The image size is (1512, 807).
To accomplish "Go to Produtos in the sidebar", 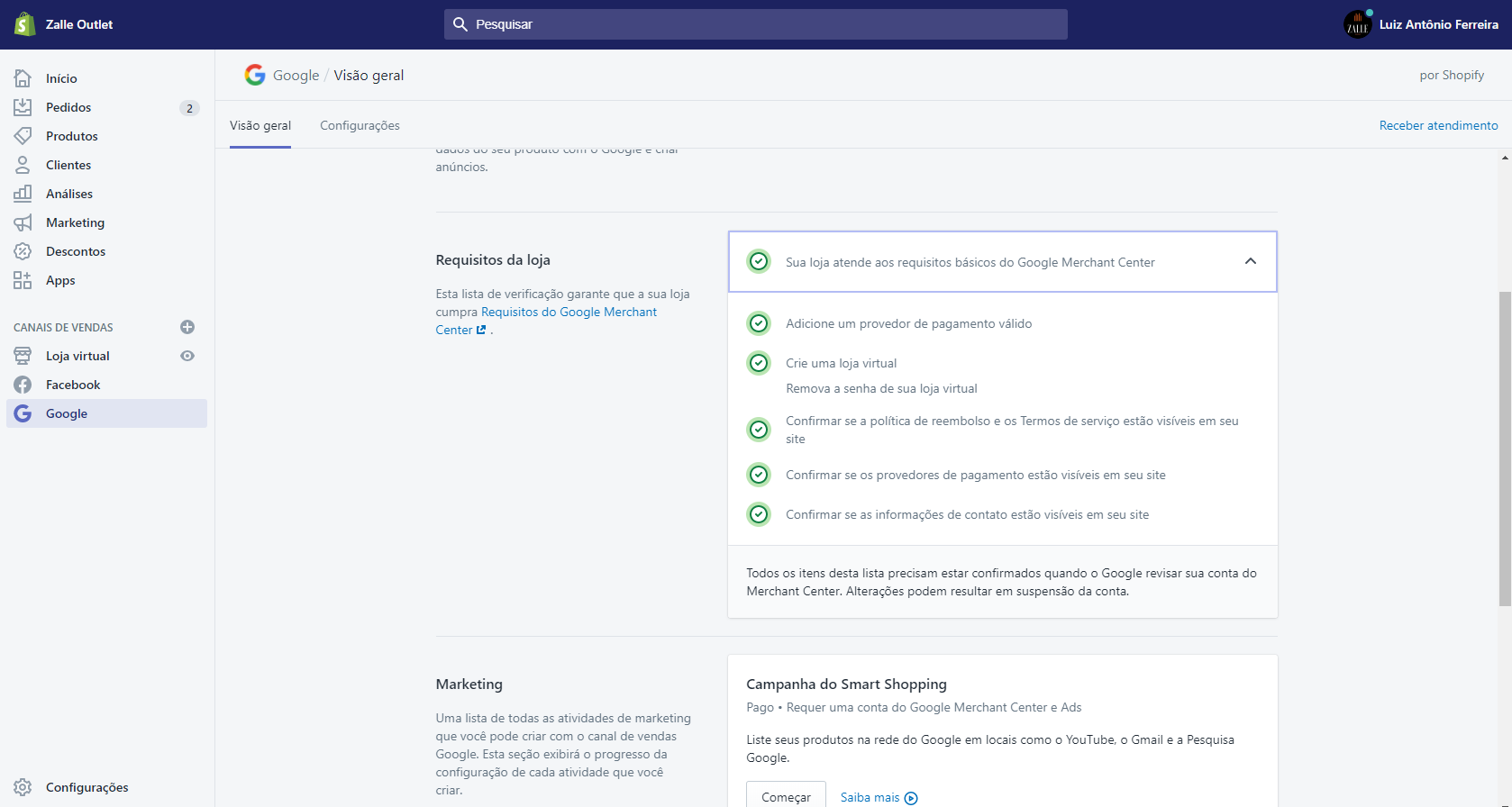I will [72, 136].
